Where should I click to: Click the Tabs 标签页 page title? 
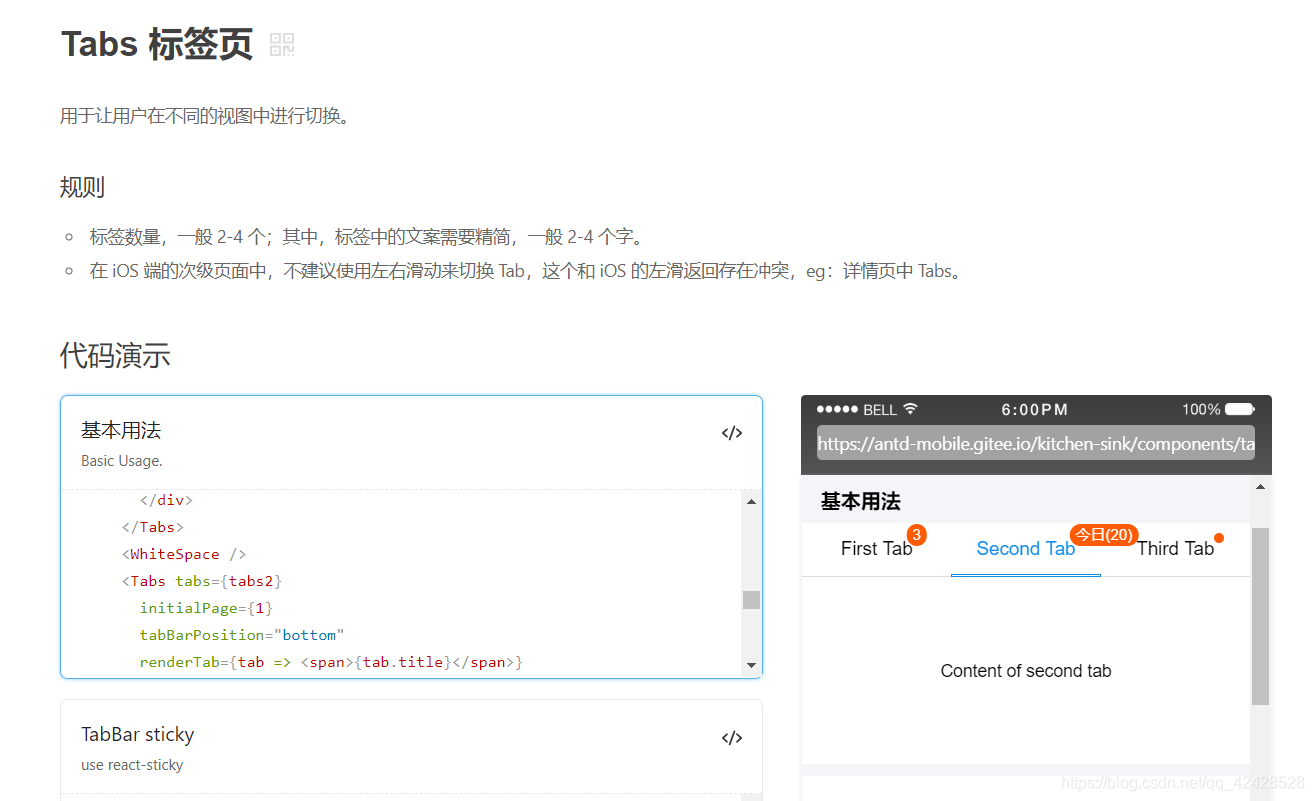157,45
